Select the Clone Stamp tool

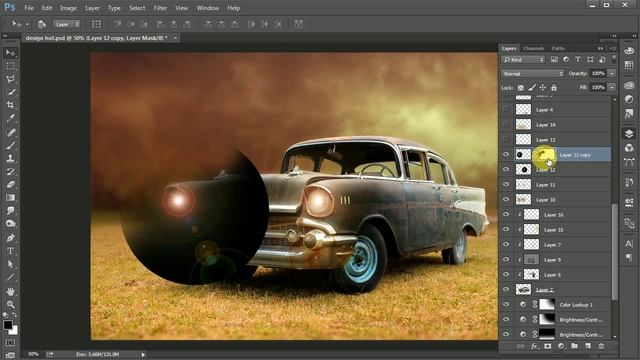click(10, 158)
